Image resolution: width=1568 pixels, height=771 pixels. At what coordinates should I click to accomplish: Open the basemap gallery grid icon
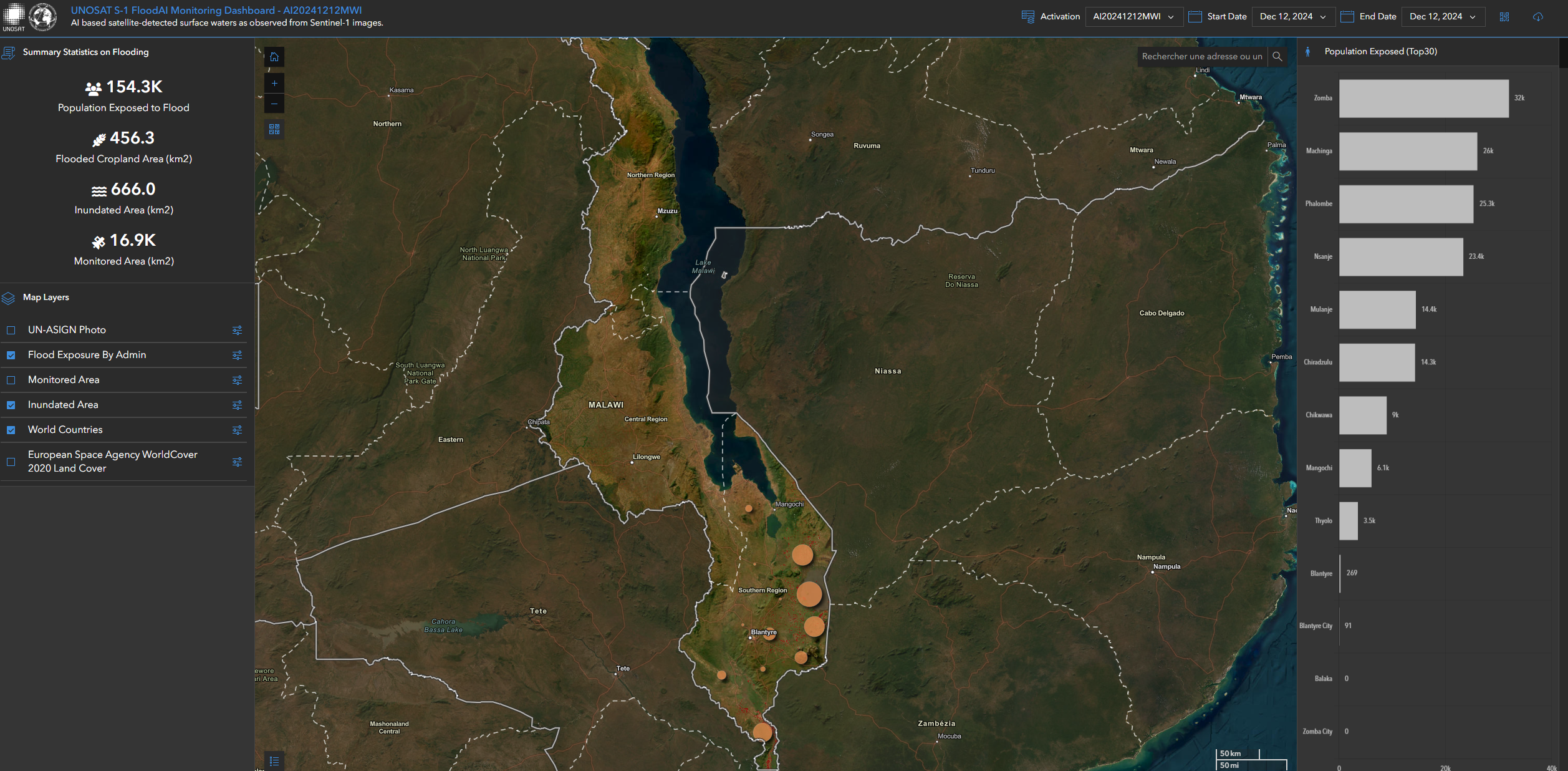click(x=274, y=129)
